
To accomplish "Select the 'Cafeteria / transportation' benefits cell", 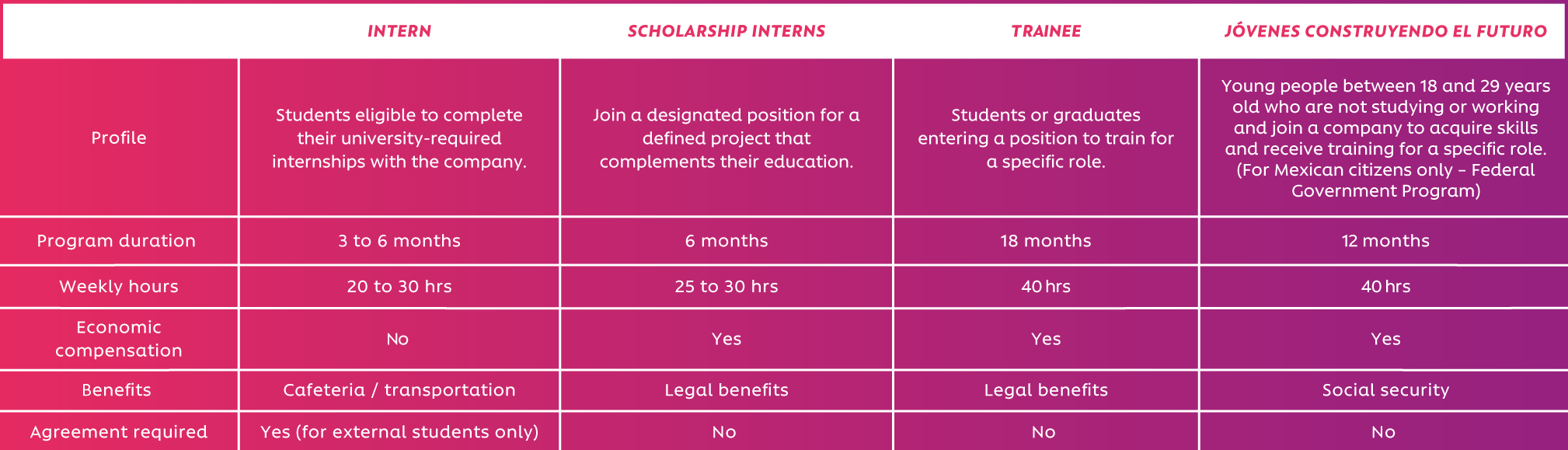I will (x=399, y=390).
